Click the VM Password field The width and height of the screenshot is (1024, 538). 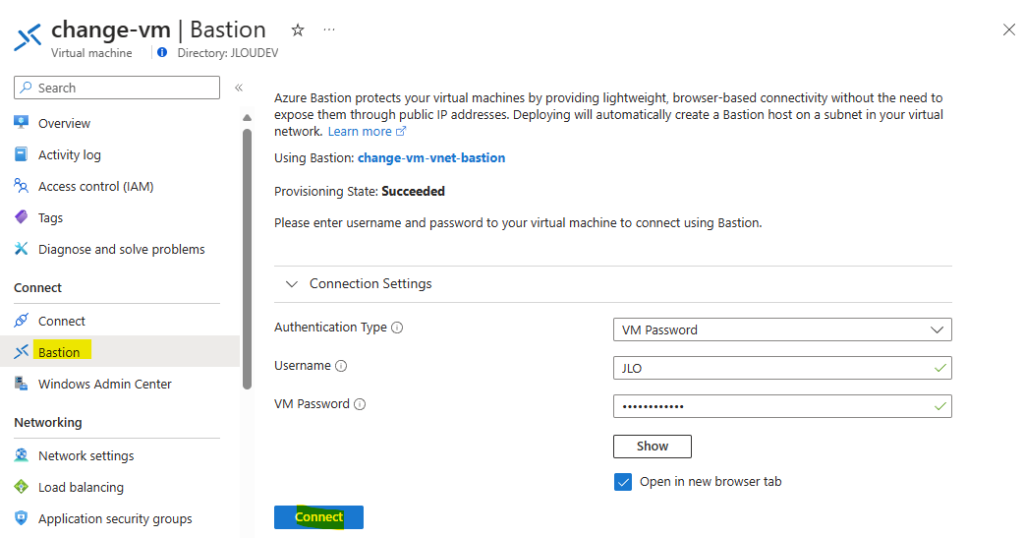click(782, 406)
